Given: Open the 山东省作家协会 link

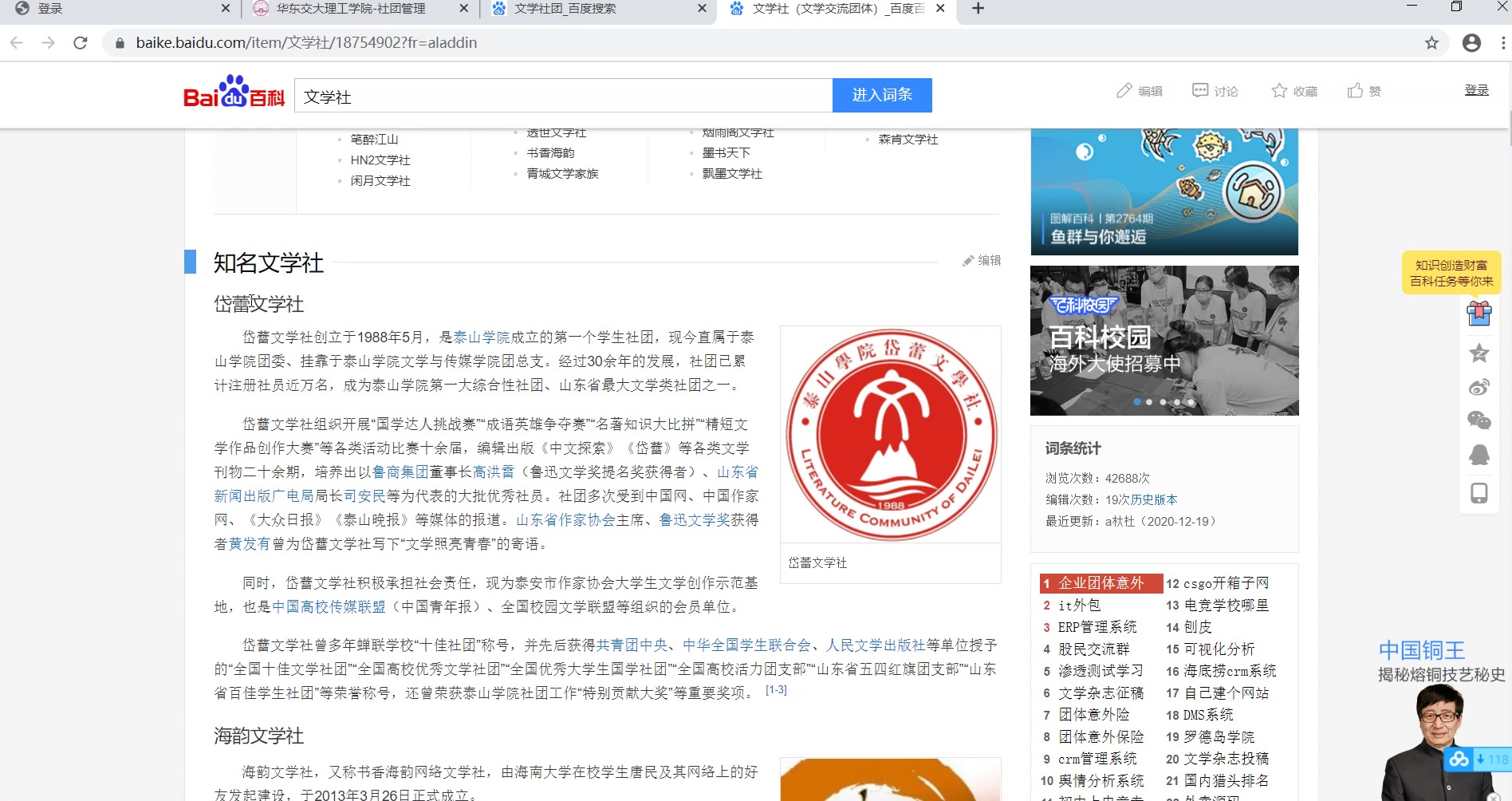Looking at the screenshot, I should 566,520.
